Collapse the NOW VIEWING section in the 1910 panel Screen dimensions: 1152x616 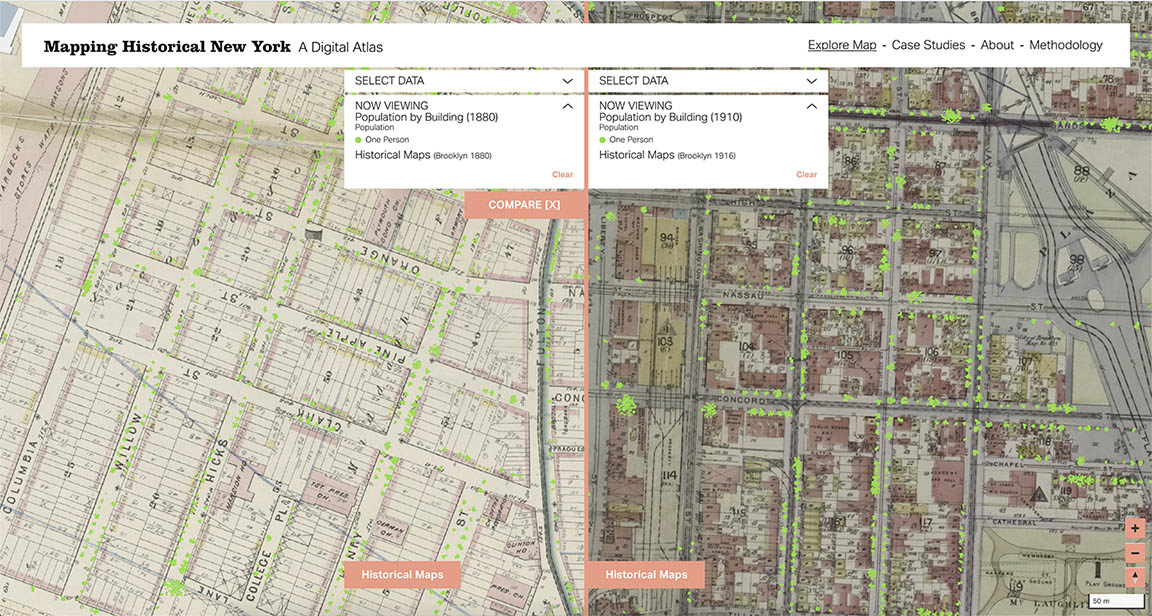tap(812, 106)
